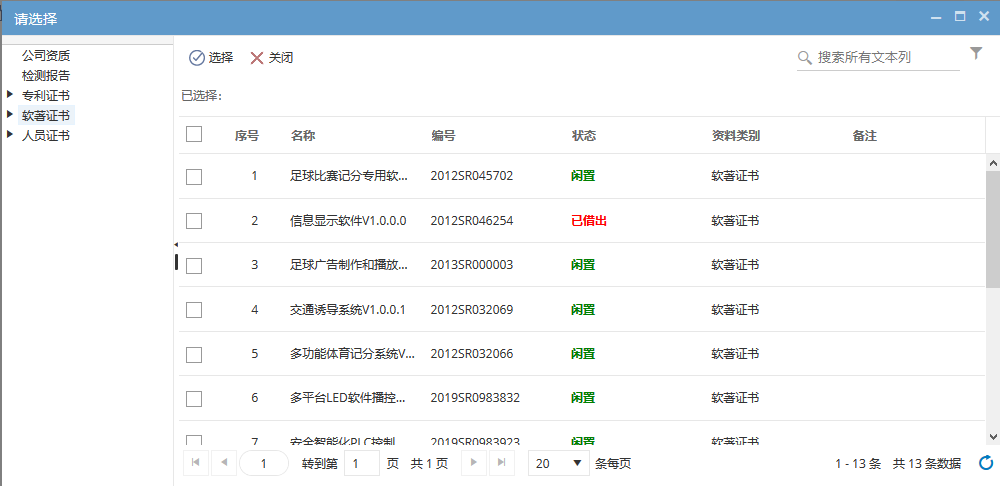Go to the first page icon
The height and width of the screenshot is (486, 1000).
point(194,463)
